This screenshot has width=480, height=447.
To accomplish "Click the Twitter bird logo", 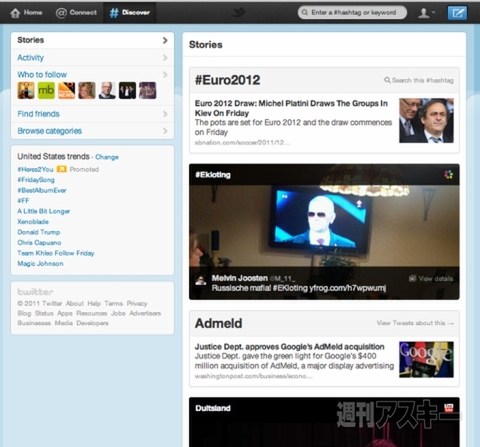I will [239, 13].
